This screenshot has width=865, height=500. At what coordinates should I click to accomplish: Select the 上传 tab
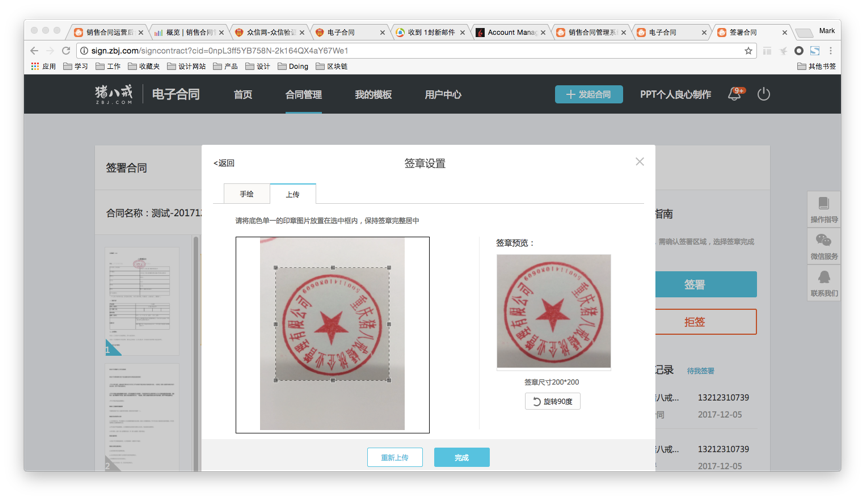point(292,194)
